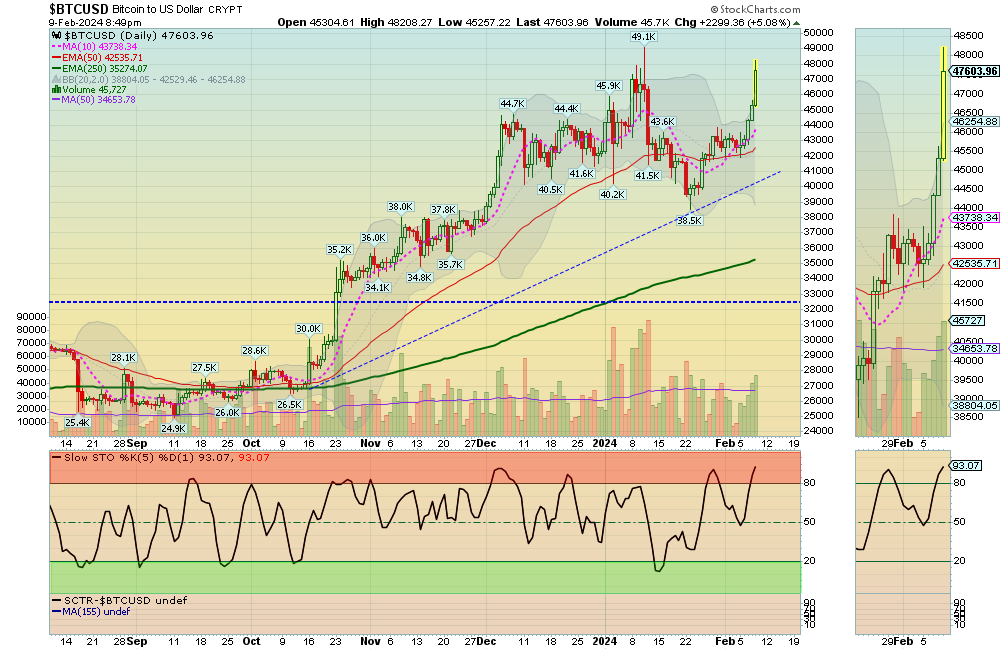
Task: Click the 27.5K price label
Action: (x=205, y=368)
